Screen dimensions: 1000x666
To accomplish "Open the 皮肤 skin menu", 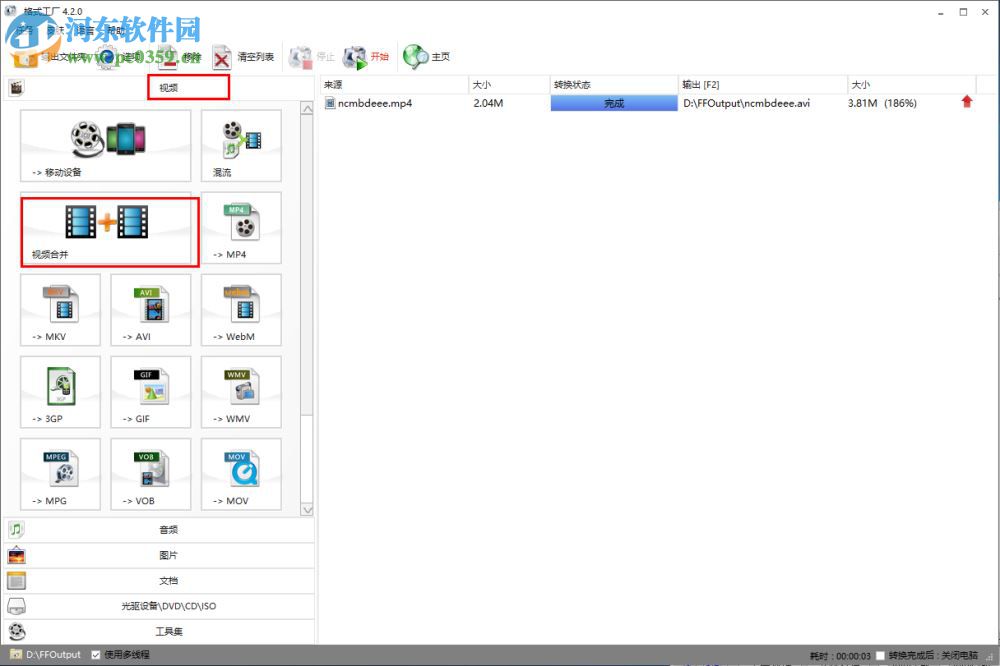I will coord(55,30).
